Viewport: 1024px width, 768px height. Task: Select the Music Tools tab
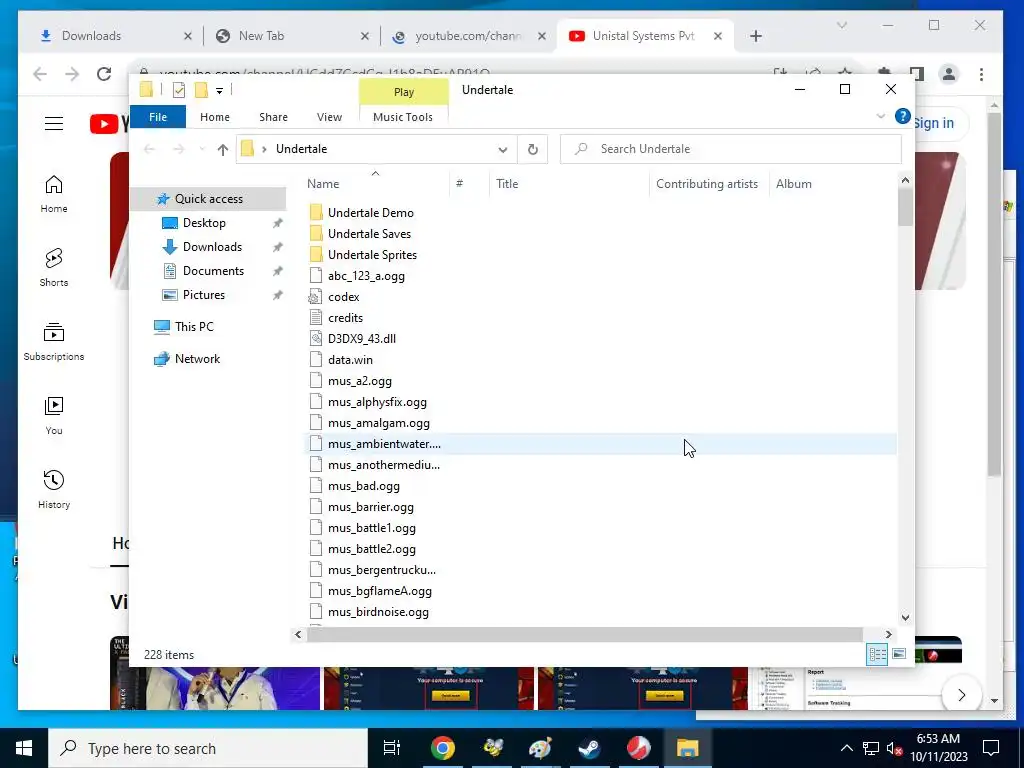[x=403, y=117]
